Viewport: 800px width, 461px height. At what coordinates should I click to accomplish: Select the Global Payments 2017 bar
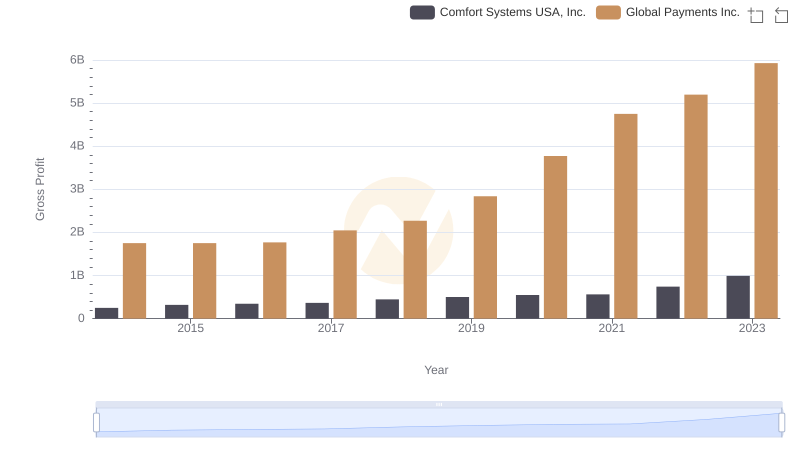tap(345, 274)
